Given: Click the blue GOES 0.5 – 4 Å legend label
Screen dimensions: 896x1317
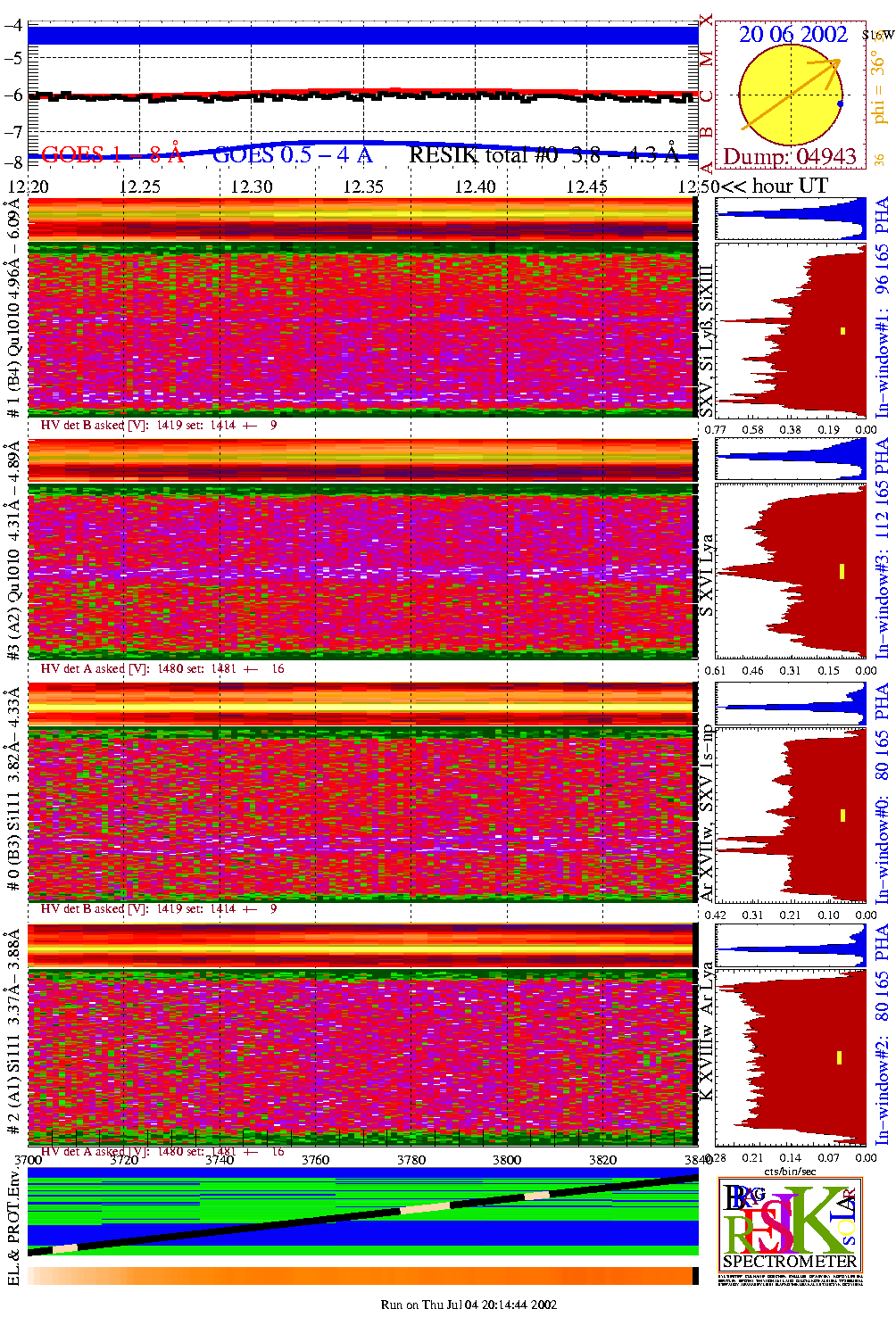Looking at the screenshot, I should (x=293, y=155).
